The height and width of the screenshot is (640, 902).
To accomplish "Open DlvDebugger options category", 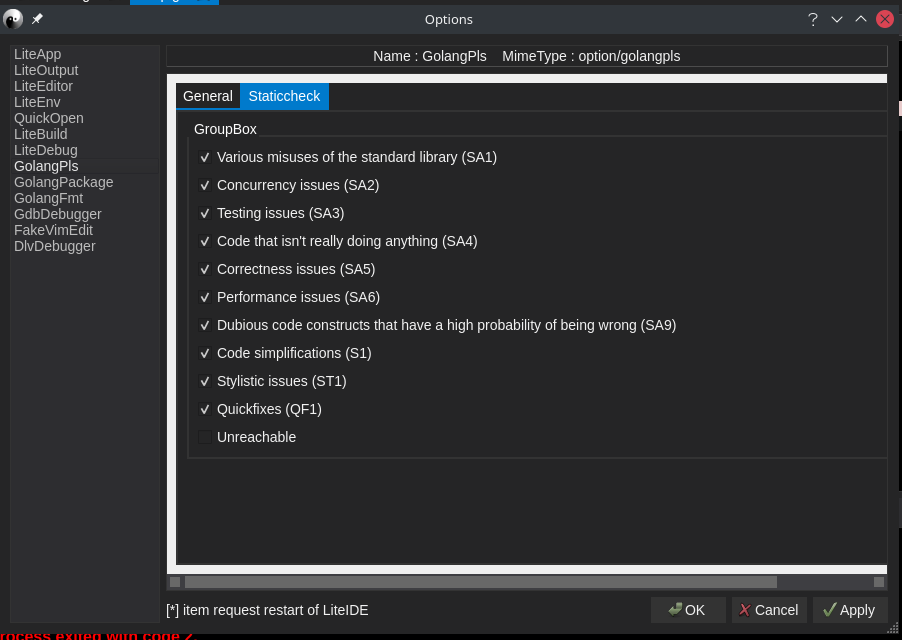I will pos(85,246).
